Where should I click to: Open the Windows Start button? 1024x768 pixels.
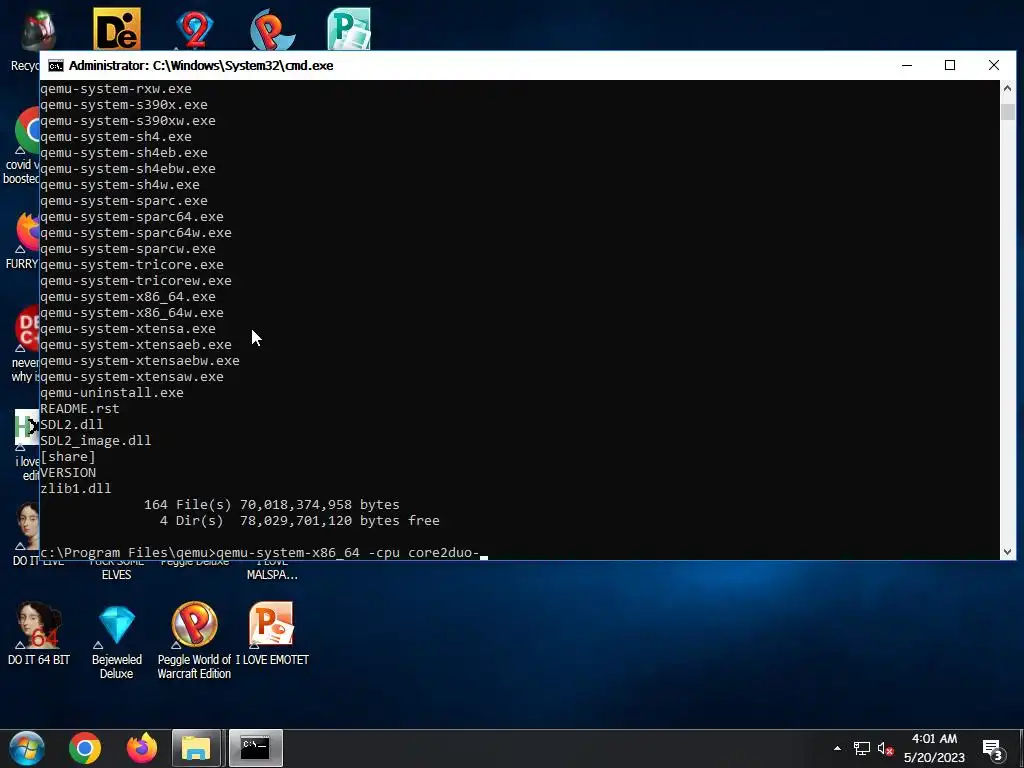(x=26, y=748)
